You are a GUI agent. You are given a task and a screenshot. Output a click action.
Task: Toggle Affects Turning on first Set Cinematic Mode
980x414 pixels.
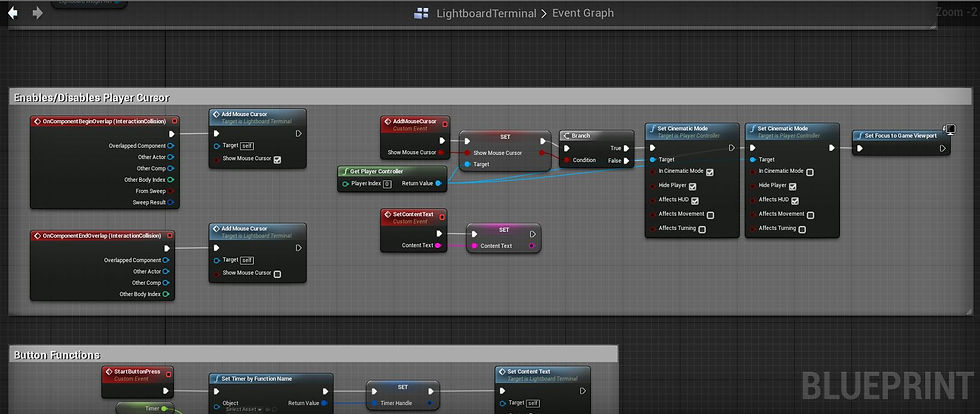tap(702, 230)
